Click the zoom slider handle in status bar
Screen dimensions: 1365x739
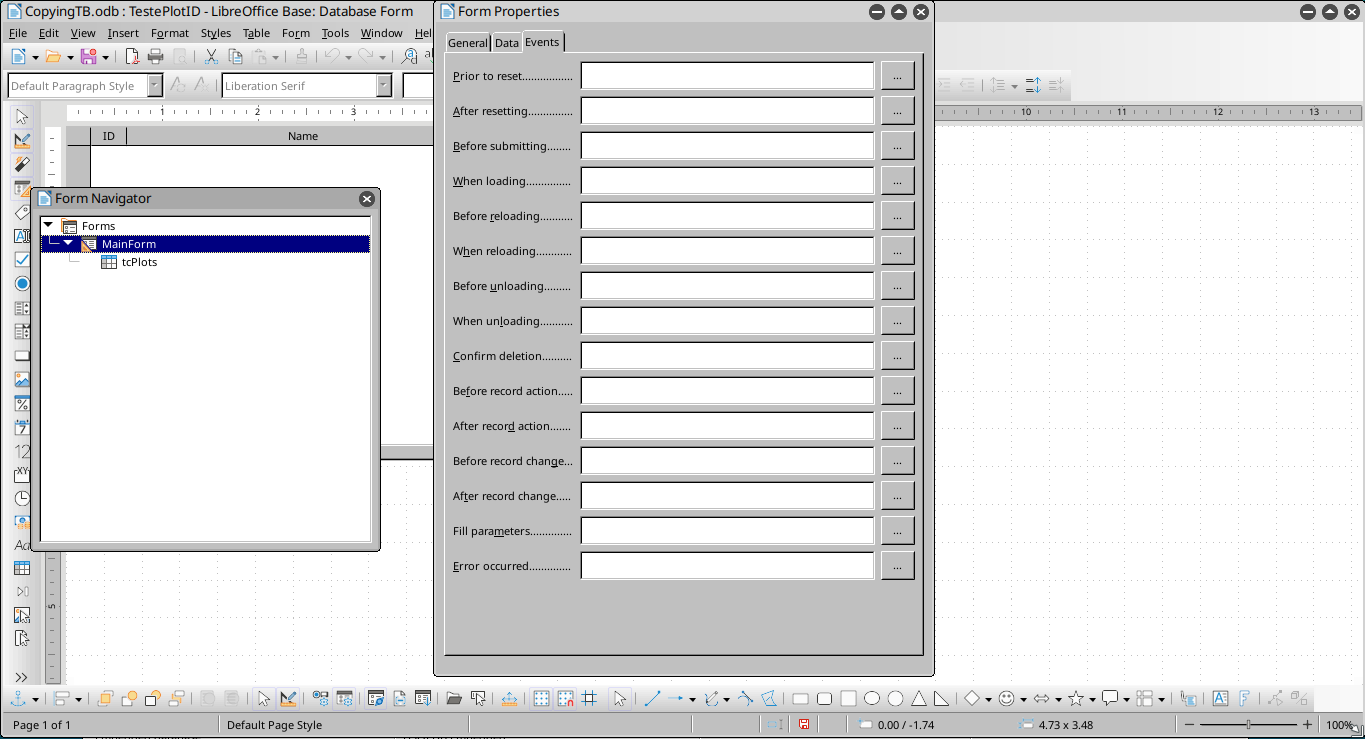[1248, 725]
